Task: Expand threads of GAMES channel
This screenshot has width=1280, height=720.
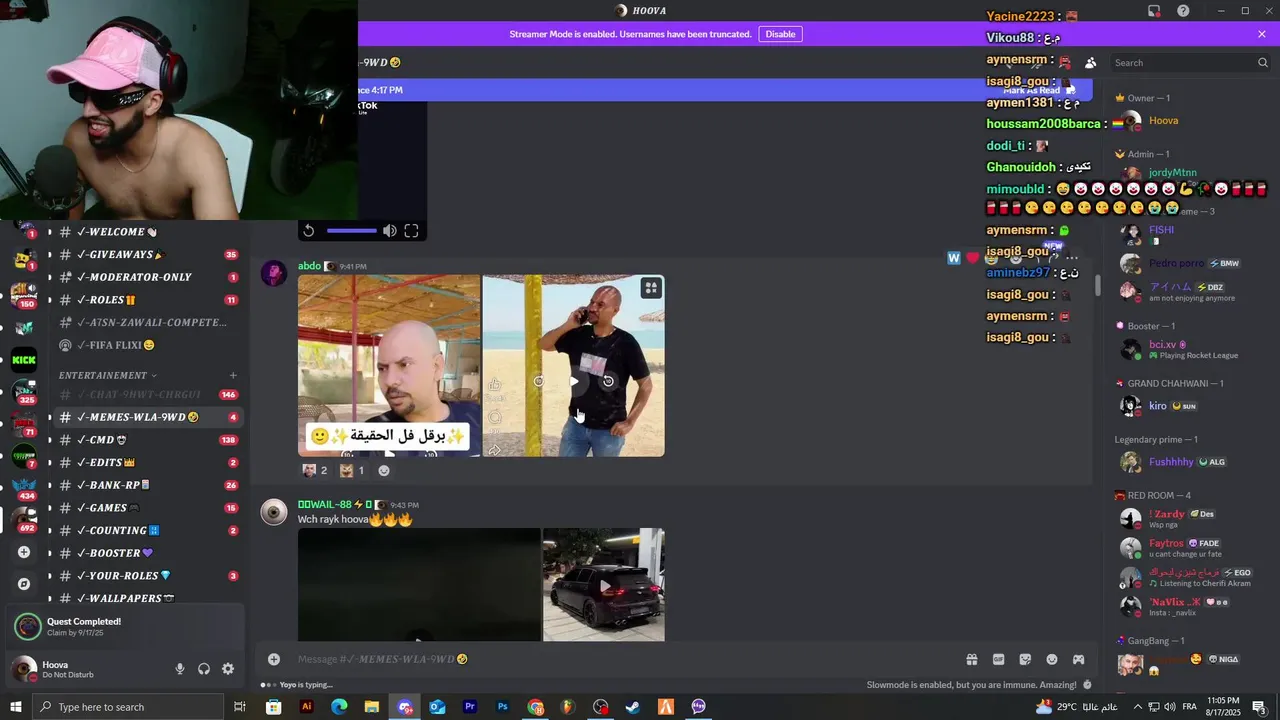Action: point(50,508)
